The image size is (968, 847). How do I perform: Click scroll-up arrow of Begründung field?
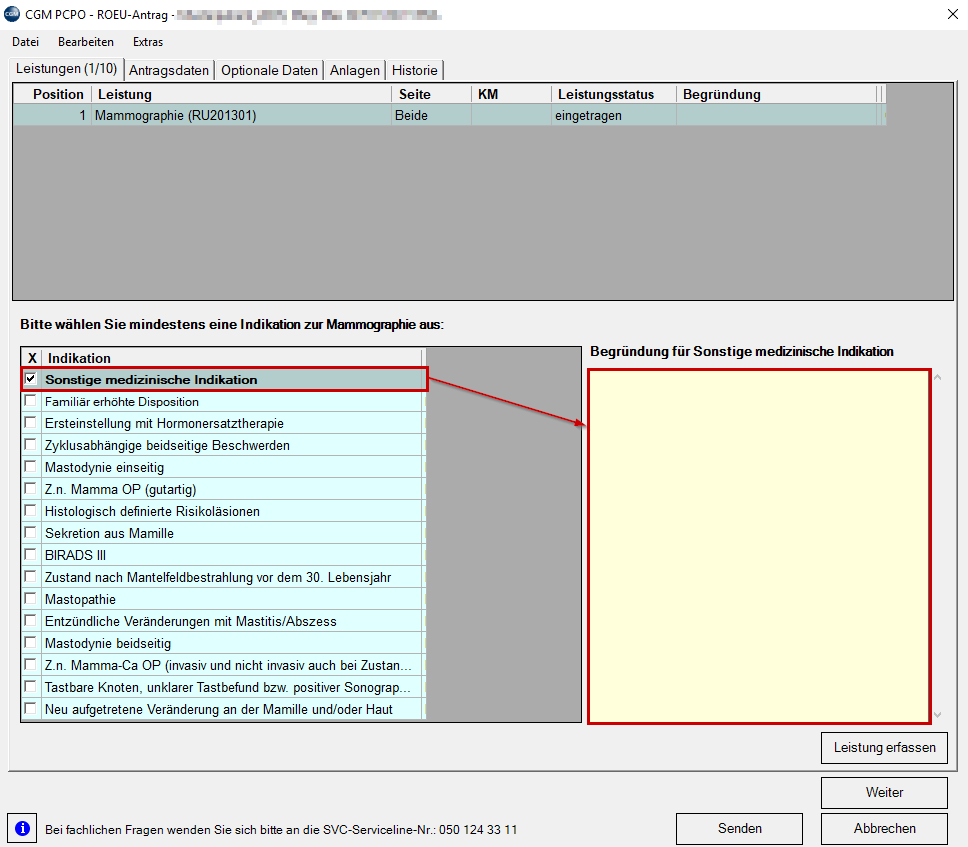937,377
